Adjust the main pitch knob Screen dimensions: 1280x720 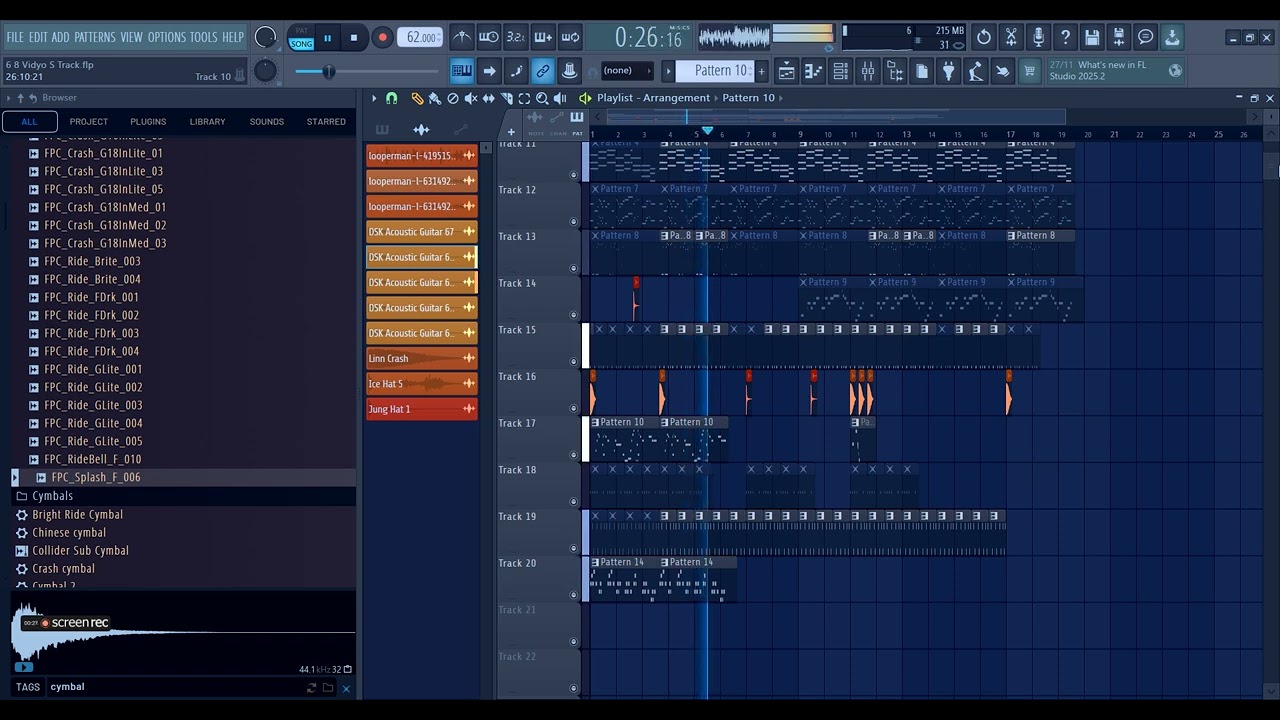coord(265,71)
